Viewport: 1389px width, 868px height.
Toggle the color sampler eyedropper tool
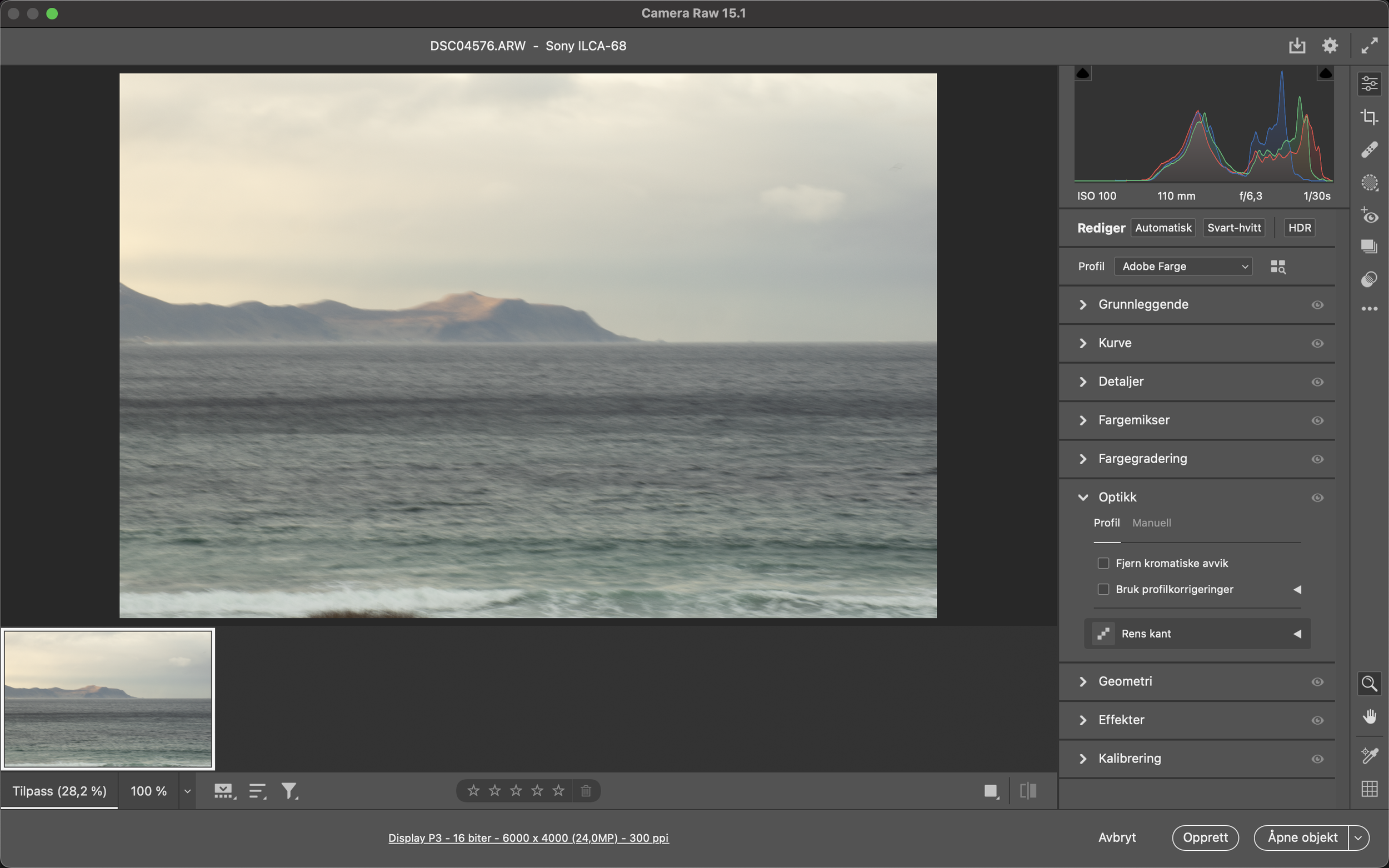(x=1370, y=755)
